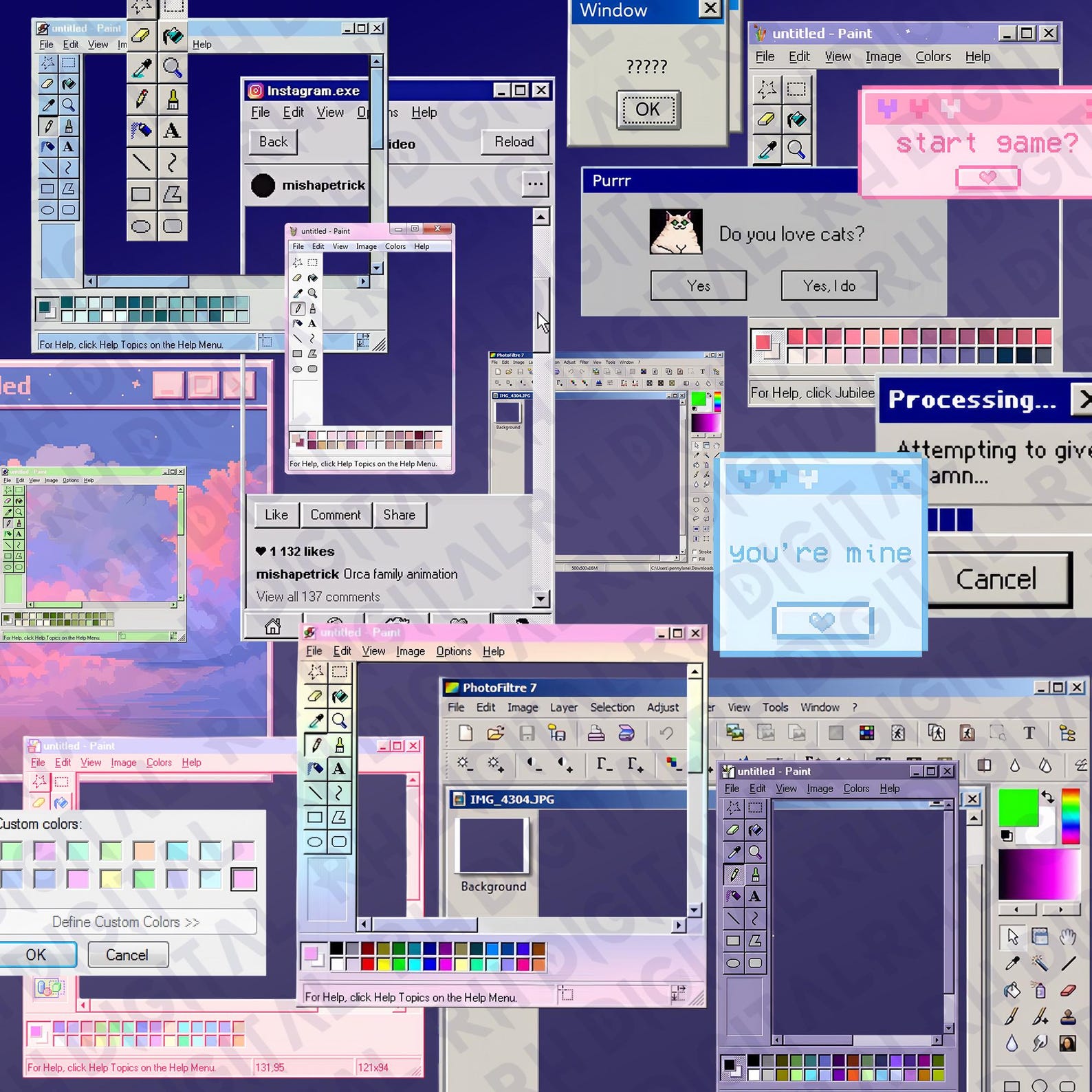Click the home icon in Instagram.exe
1092x1092 pixels.
pos(273,626)
